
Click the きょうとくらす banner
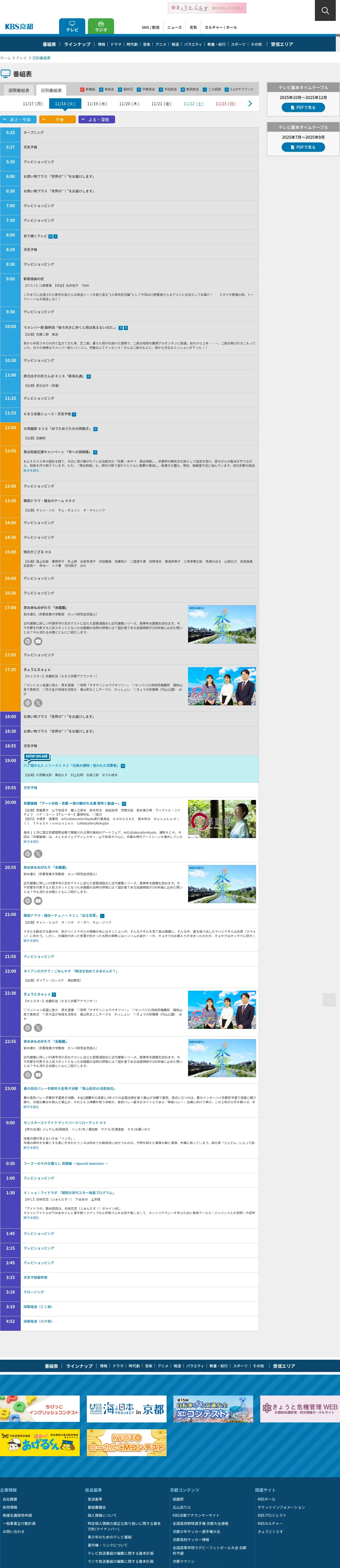[207, 8]
